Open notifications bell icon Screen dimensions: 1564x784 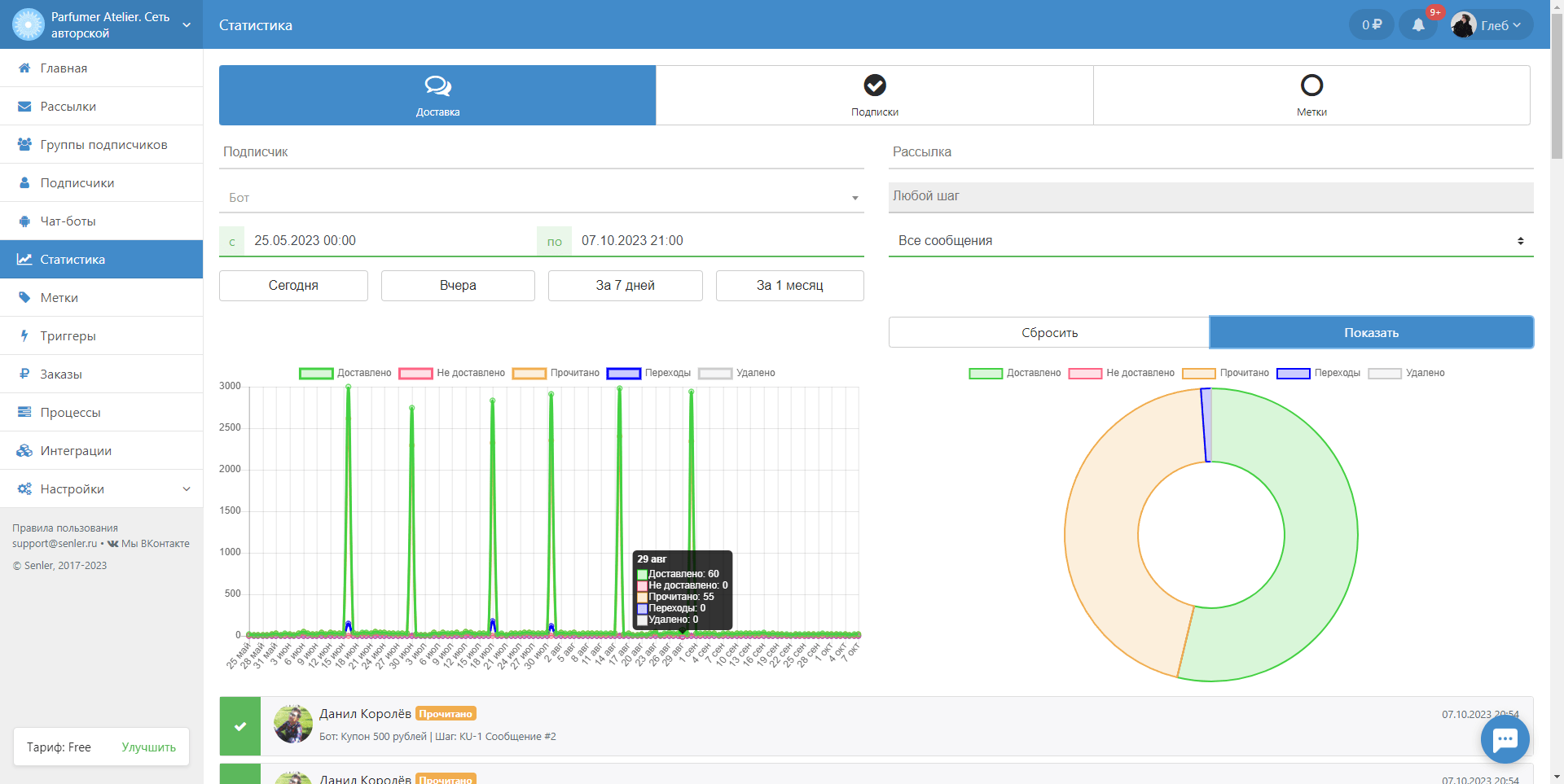pos(1418,25)
